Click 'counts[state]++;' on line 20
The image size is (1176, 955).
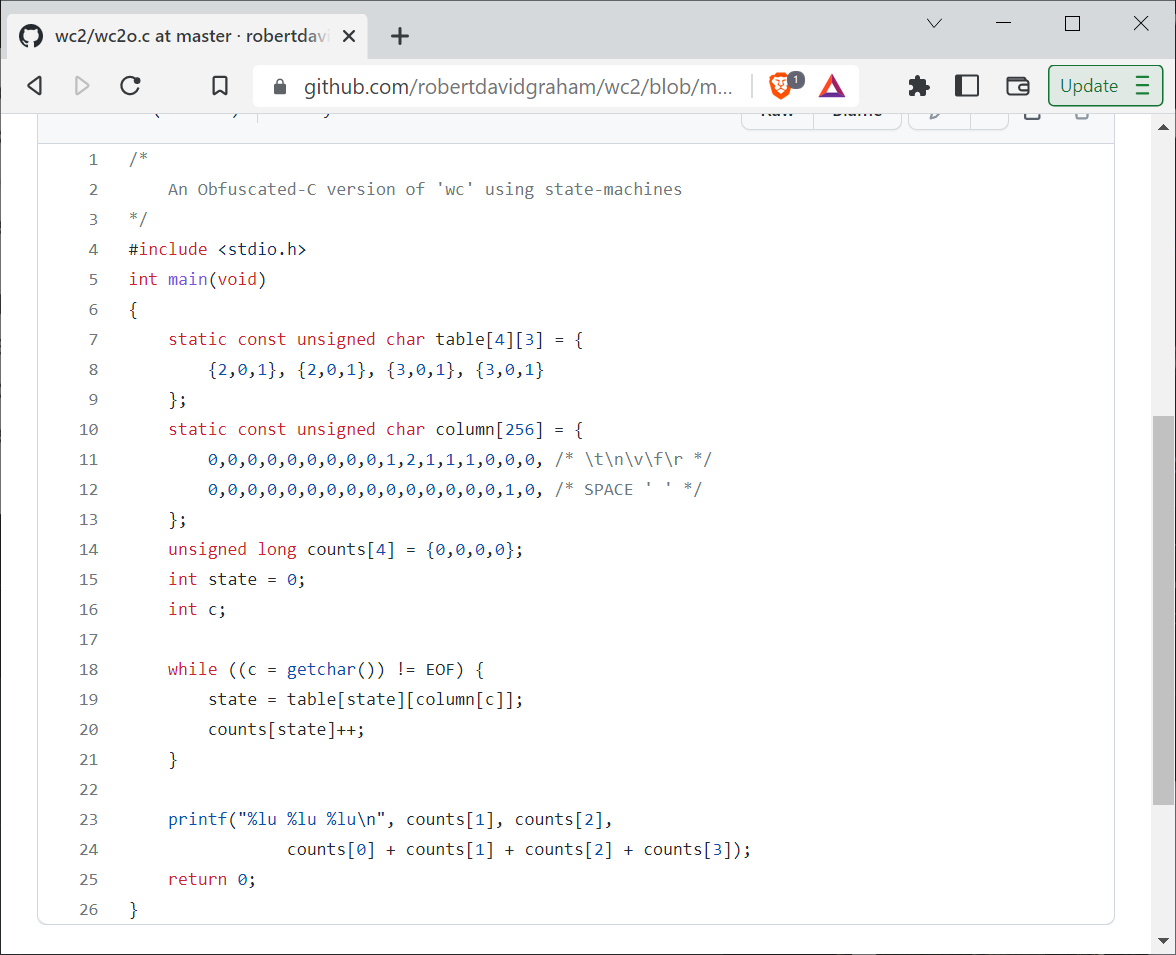coord(286,729)
